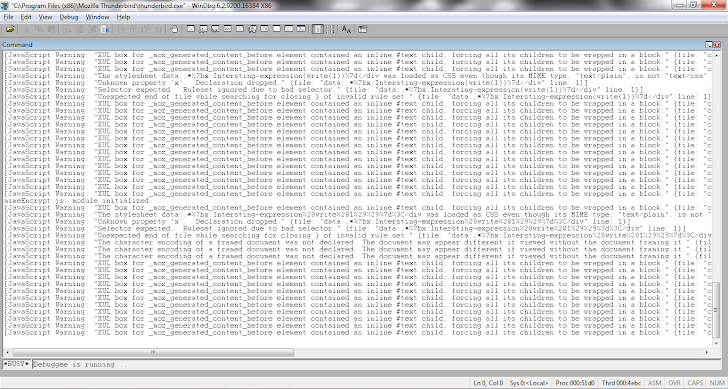Click the Break debugger toolbar icon
The width and height of the screenshot is (728, 389).
[x=105, y=29]
